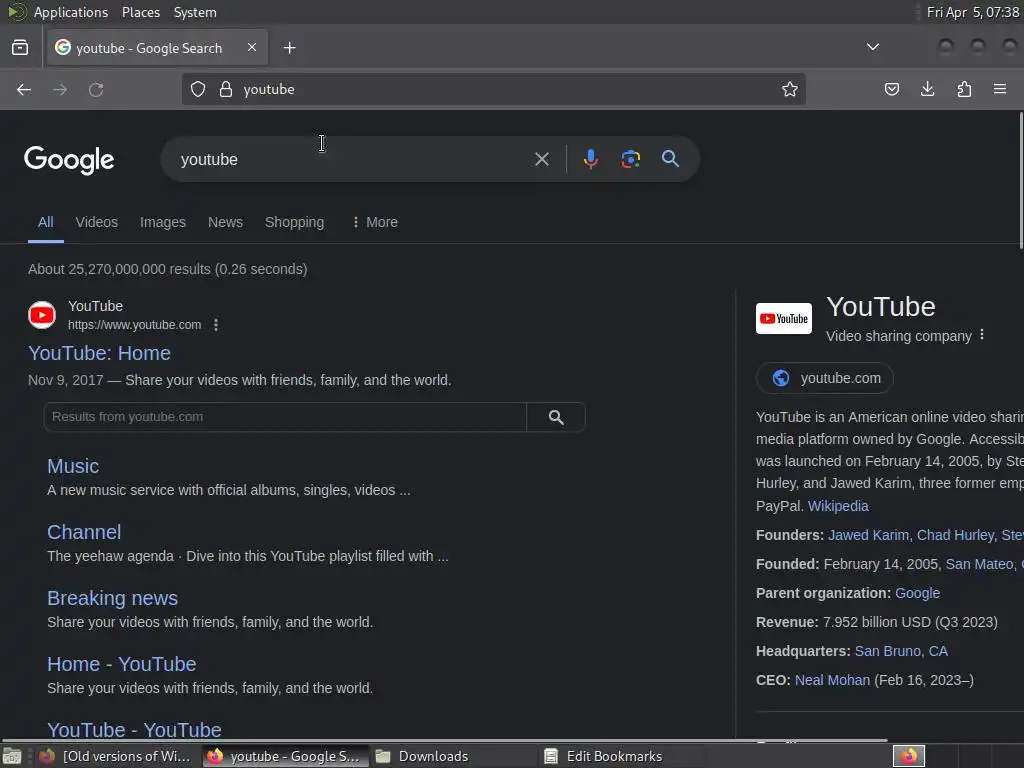Image resolution: width=1024 pixels, height=768 pixels.
Task: Open the tracking protection shield icon
Action: click(x=198, y=89)
